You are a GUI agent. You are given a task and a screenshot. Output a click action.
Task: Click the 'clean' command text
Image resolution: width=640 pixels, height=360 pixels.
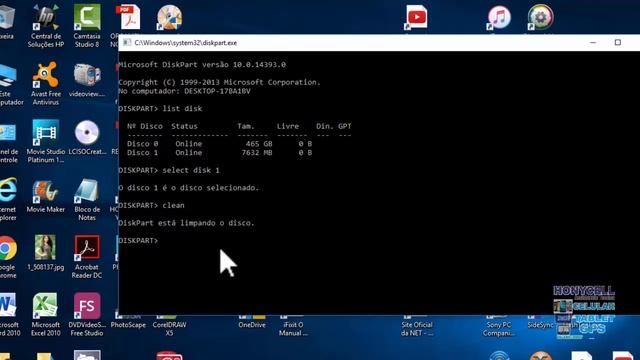coord(173,205)
